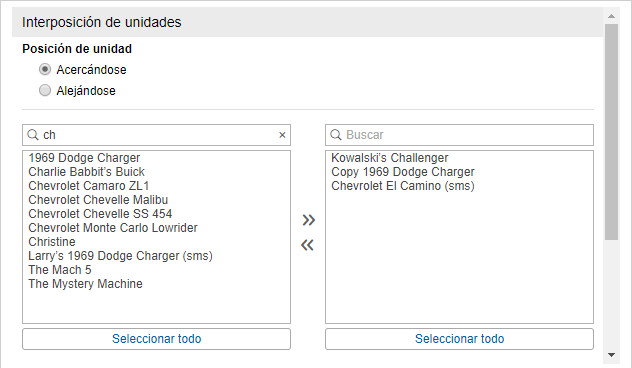Image resolution: width=632 pixels, height=368 pixels.
Task: Click the magnifier icon in the left search box
Action: (x=33, y=135)
